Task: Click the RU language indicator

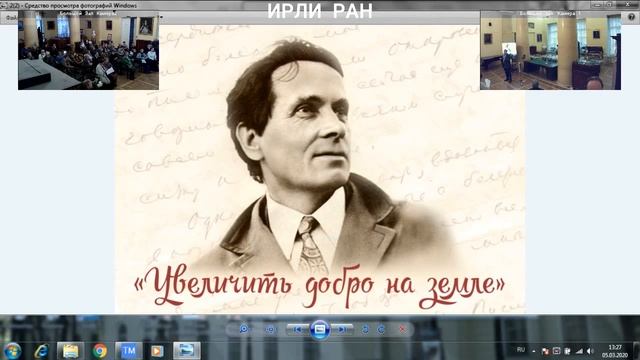Action: pos(521,350)
